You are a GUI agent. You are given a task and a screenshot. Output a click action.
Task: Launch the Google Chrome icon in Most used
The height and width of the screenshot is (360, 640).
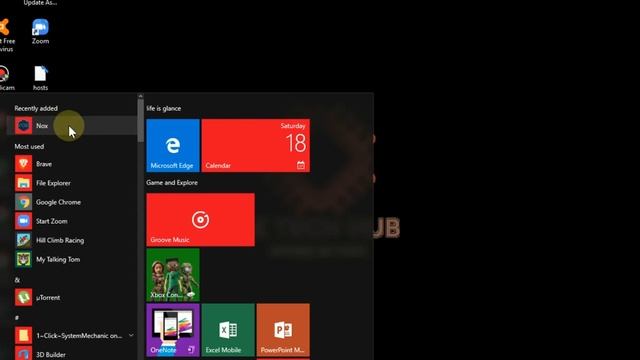[x=23, y=202]
